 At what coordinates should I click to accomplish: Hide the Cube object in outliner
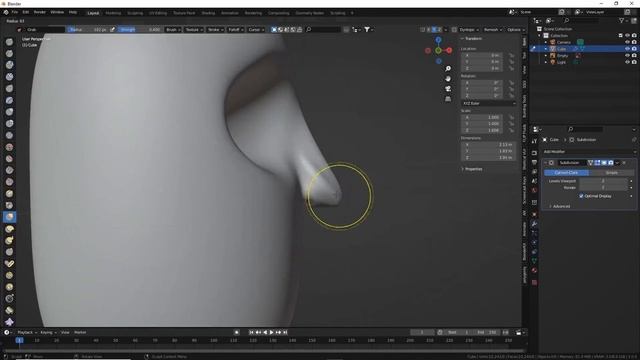(x=627, y=49)
